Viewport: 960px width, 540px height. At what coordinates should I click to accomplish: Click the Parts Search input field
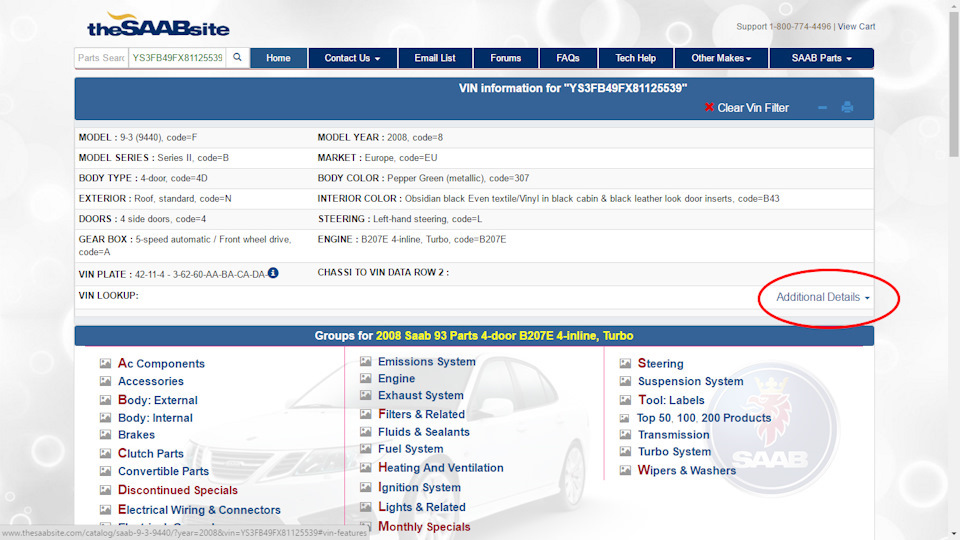[x=101, y=58]
